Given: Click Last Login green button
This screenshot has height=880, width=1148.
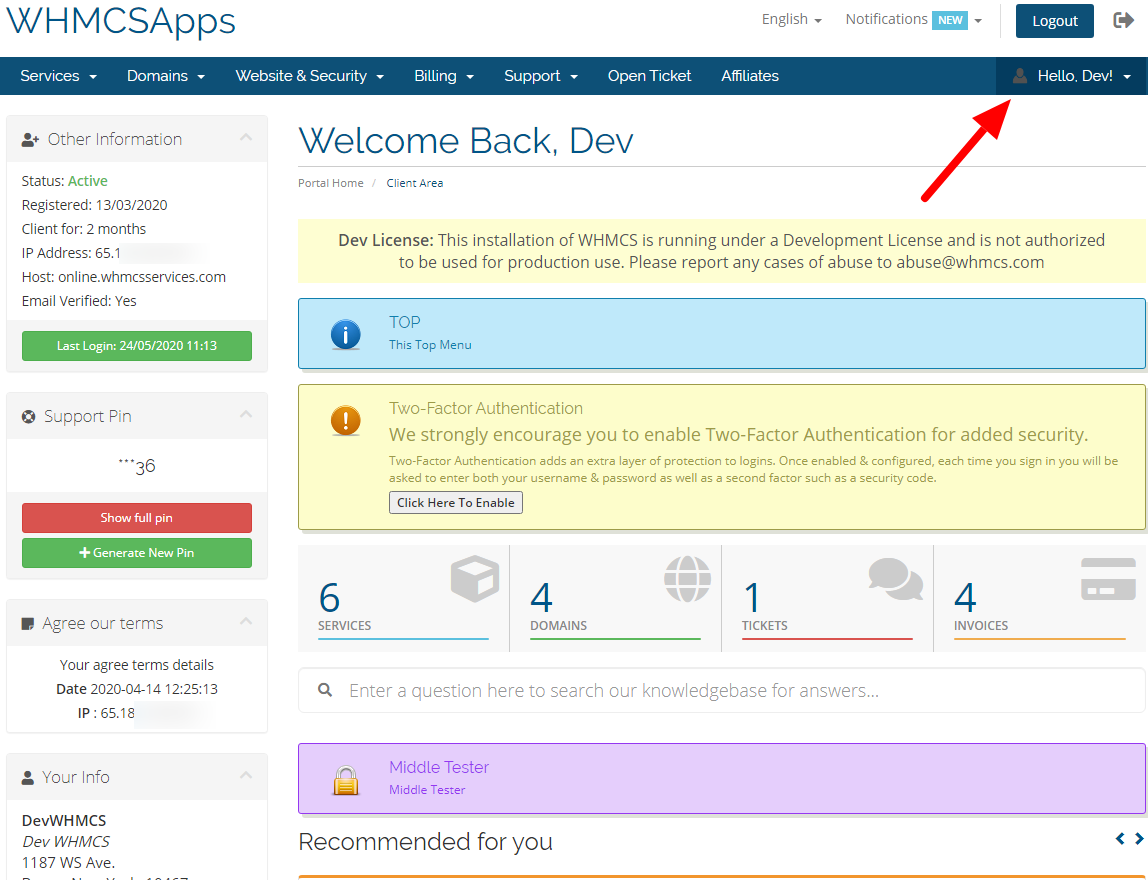Looking at the screenshot, I should 137,346.
